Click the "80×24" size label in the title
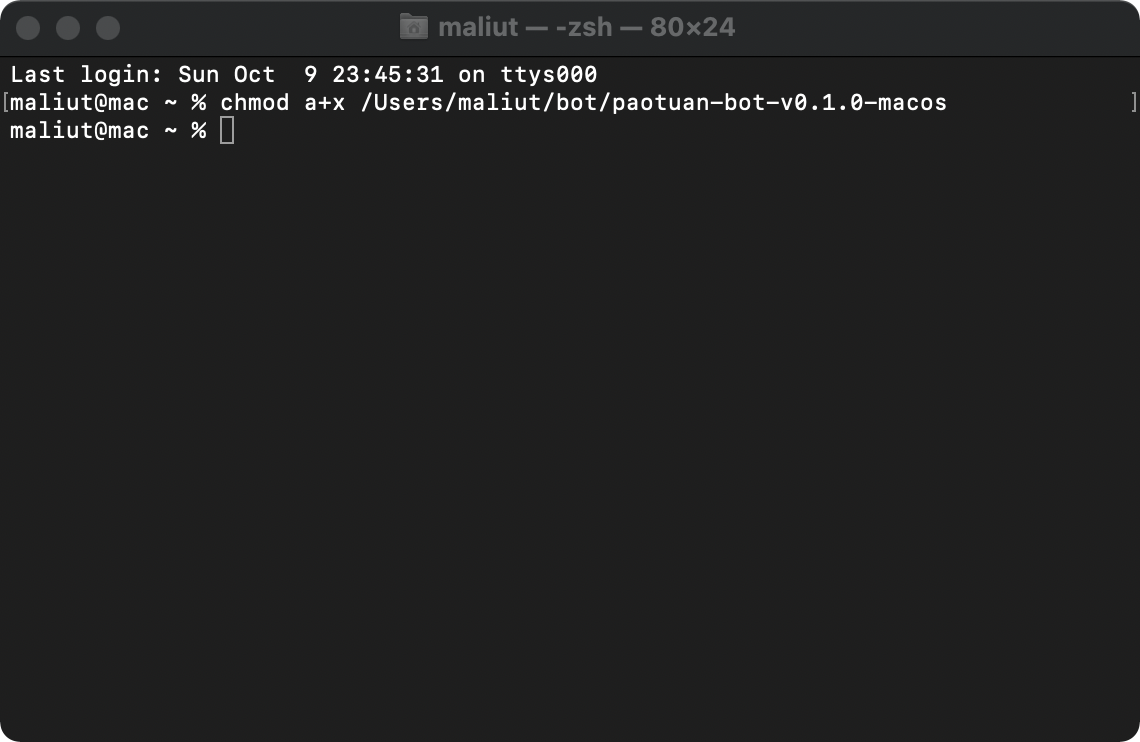This screenshot has width=1140, height=742. pyautogui.click(x=692, y=28)
